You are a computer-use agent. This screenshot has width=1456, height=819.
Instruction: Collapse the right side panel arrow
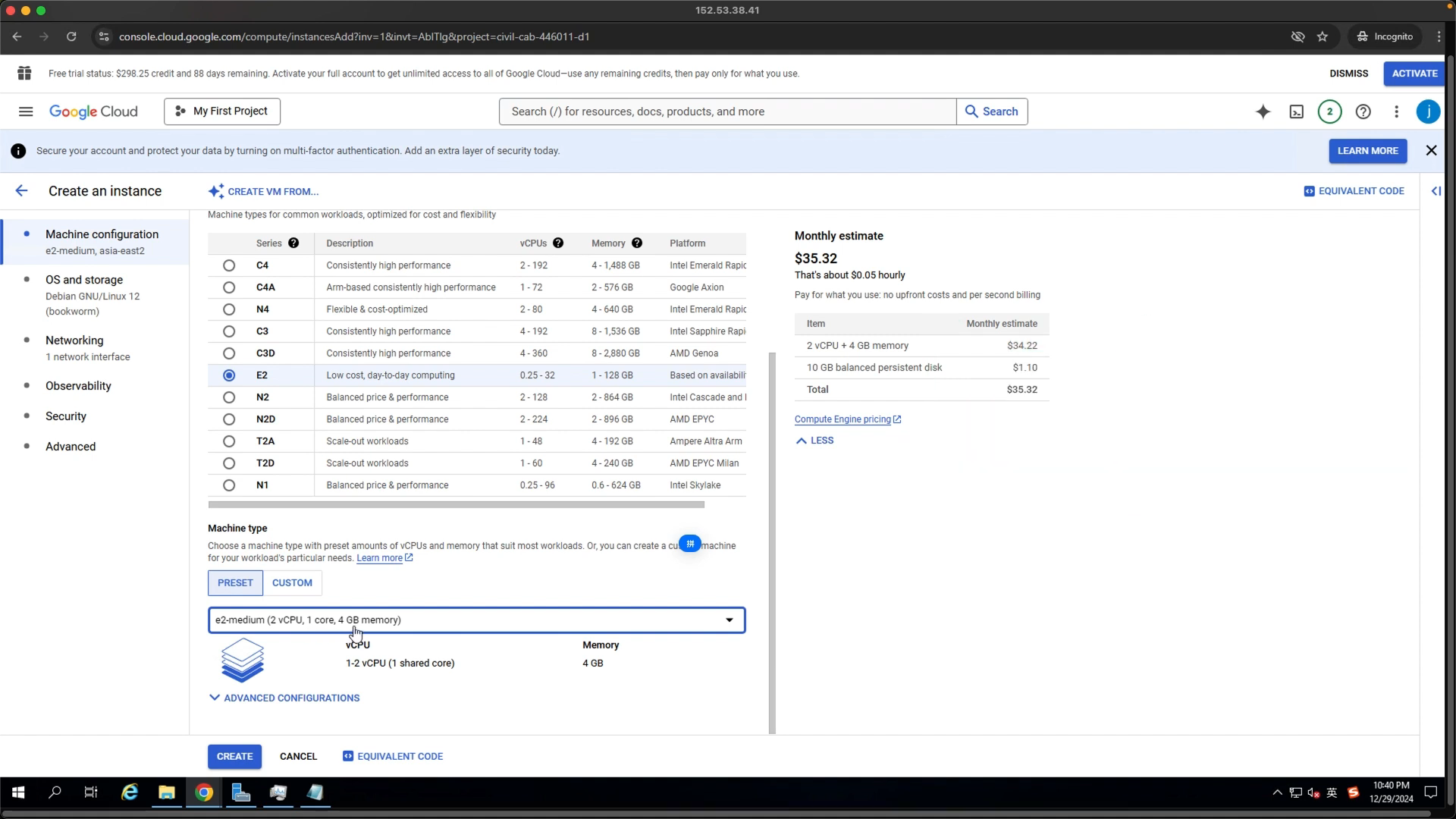[1436, 191]
